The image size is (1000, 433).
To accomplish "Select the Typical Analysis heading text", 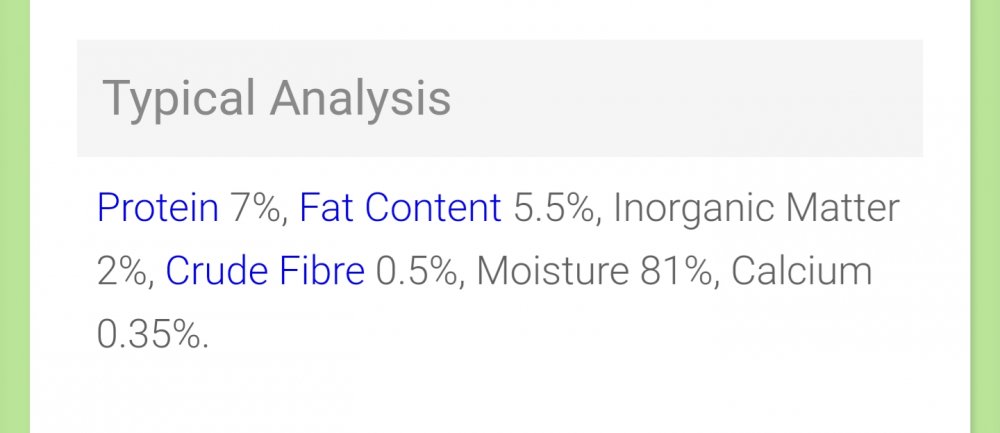I will pyautogui.click(x=277, y=99).
